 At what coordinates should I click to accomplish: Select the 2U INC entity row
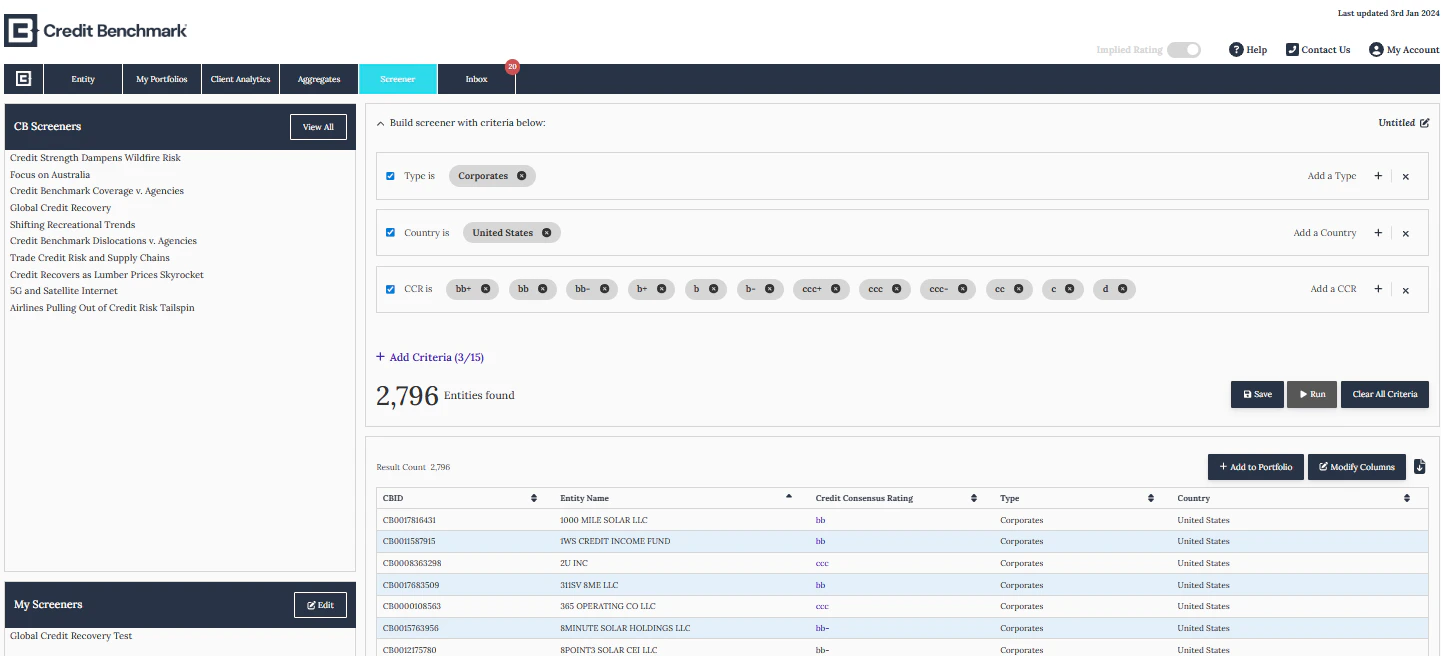tap(902, 563)
